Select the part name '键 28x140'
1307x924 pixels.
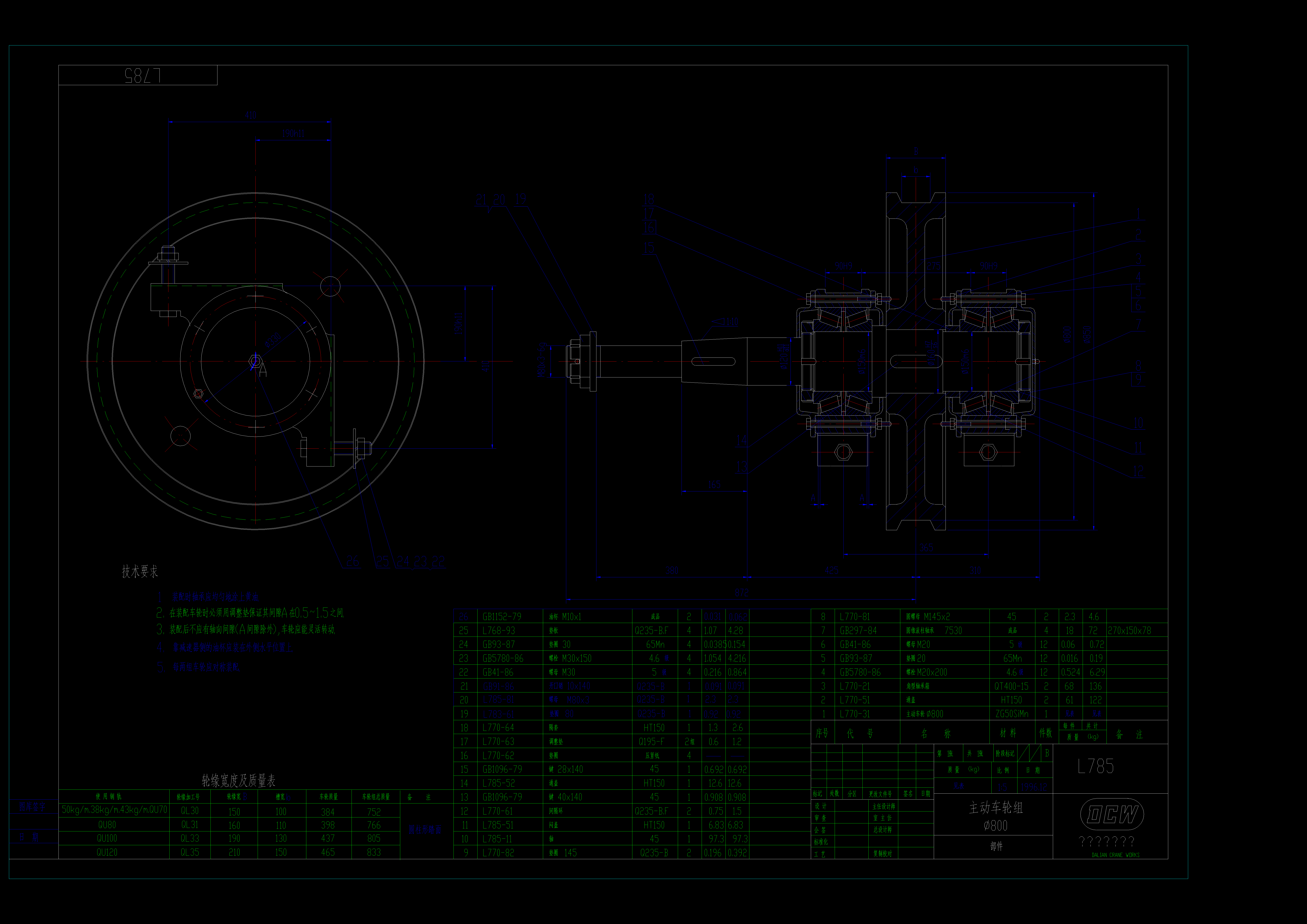click(x=566, y=769)
